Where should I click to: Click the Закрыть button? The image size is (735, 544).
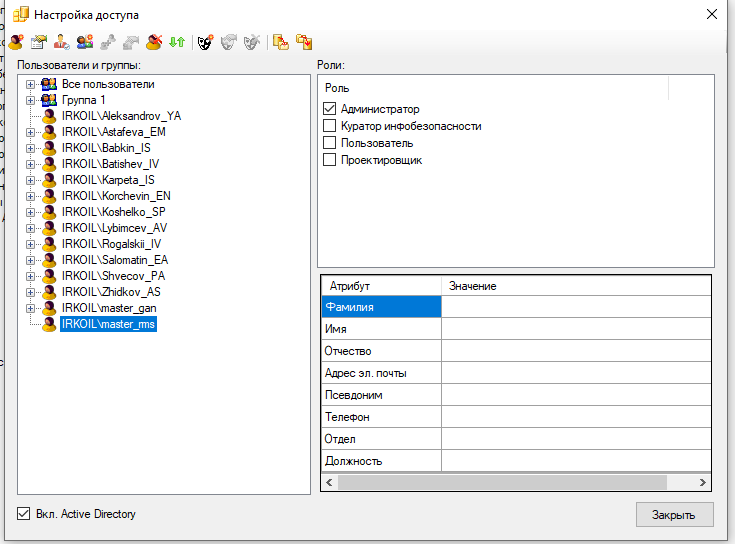coord(675,514)
